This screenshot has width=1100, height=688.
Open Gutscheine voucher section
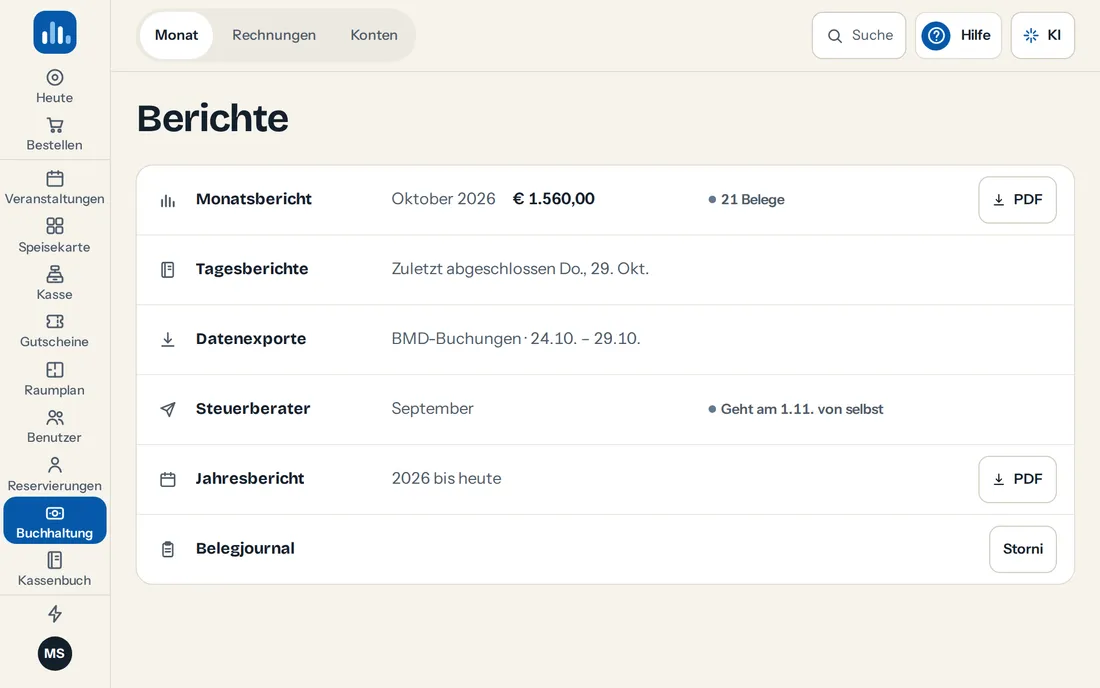55,331
